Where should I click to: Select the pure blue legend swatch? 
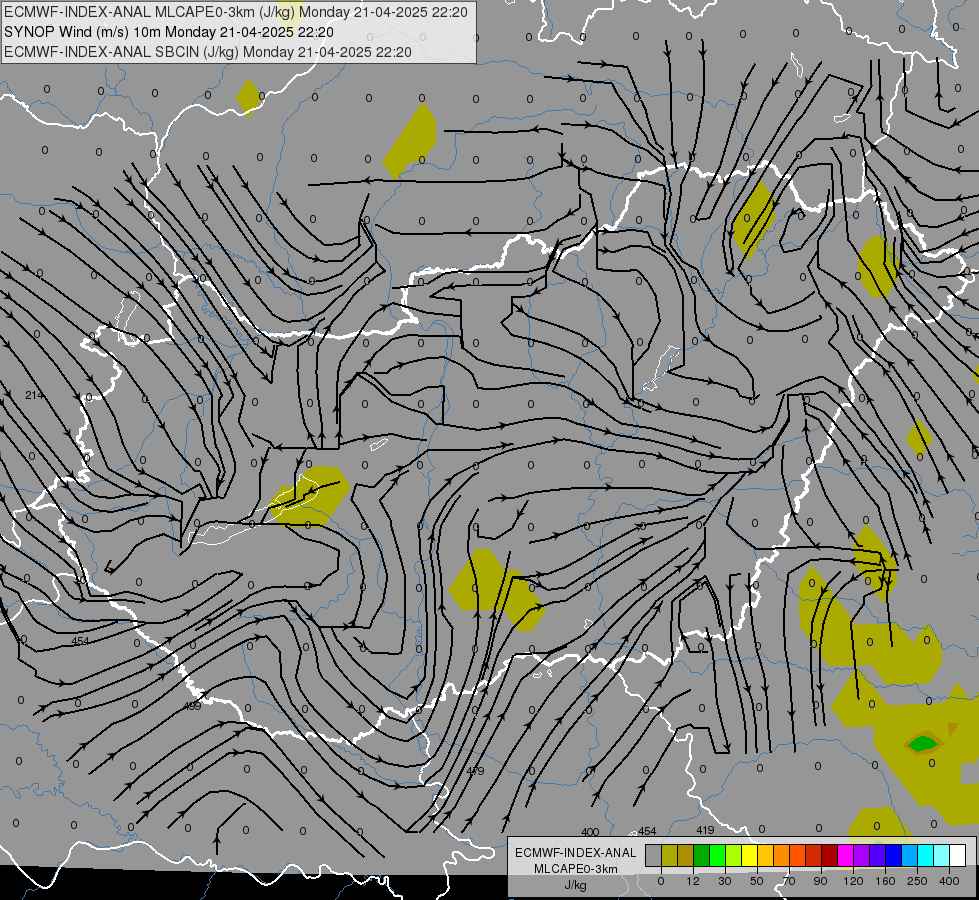[x=893, y=855]
